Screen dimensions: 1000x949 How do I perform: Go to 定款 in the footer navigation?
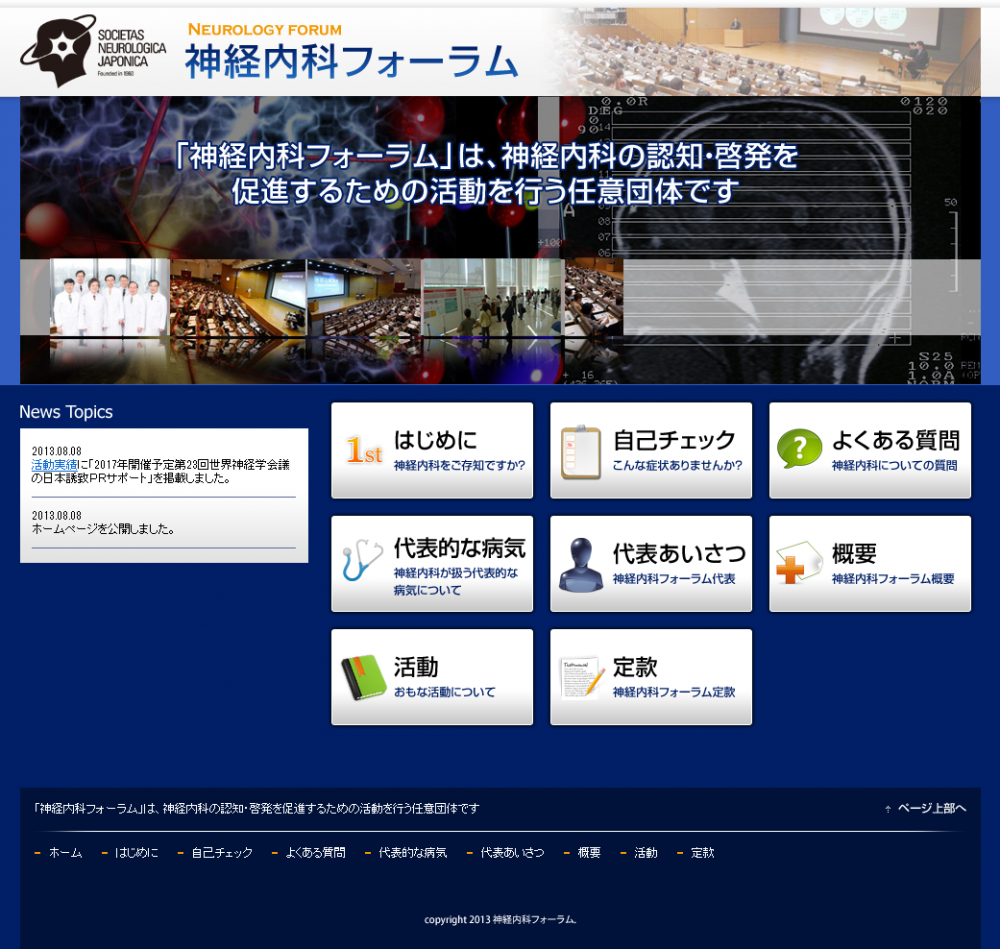point(702,853)
